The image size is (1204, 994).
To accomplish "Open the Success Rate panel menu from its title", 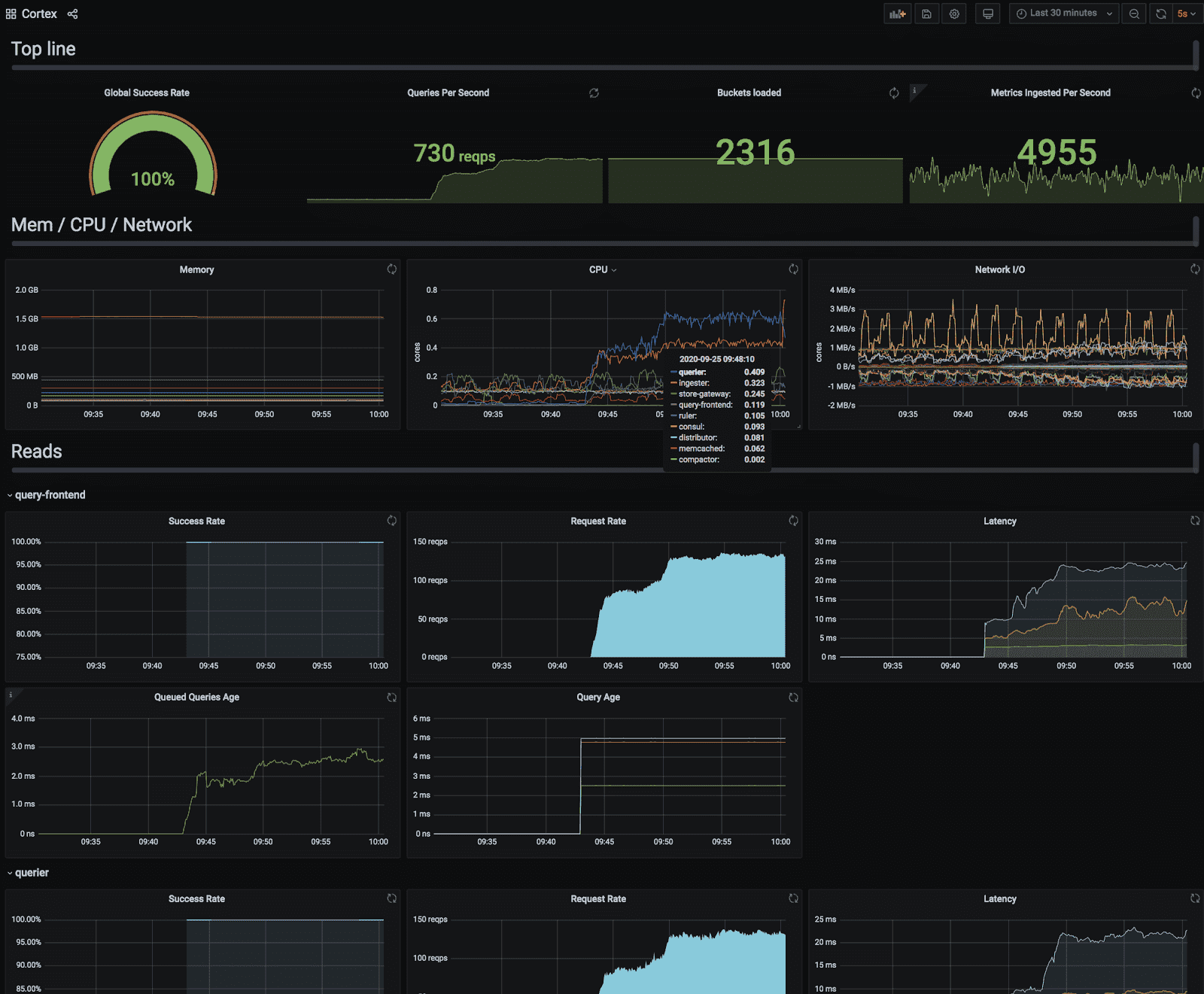I will [196, 521].
